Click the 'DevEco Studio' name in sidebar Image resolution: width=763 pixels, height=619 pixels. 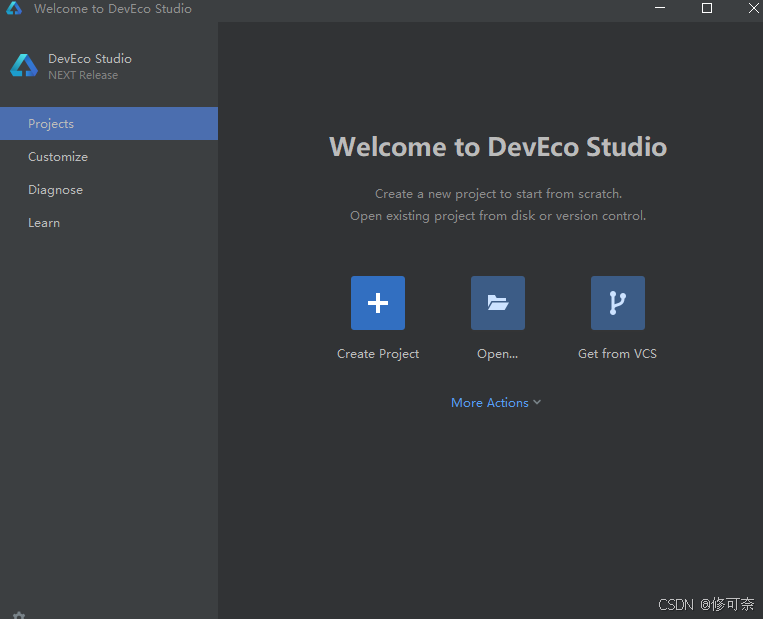point(90,58)
